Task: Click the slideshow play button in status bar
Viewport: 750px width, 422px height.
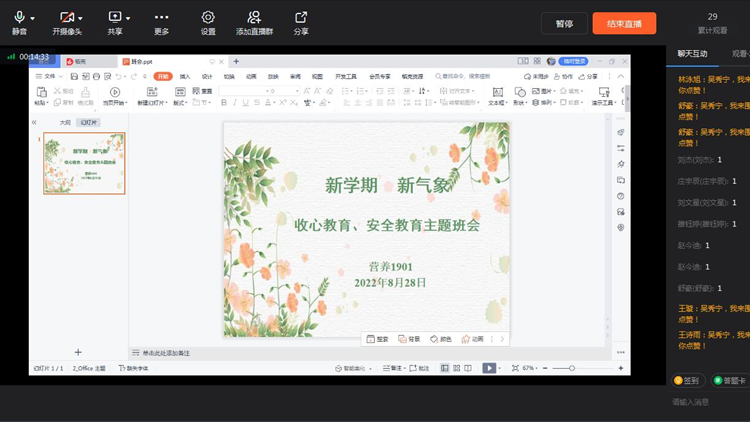Action: (489, 368)
